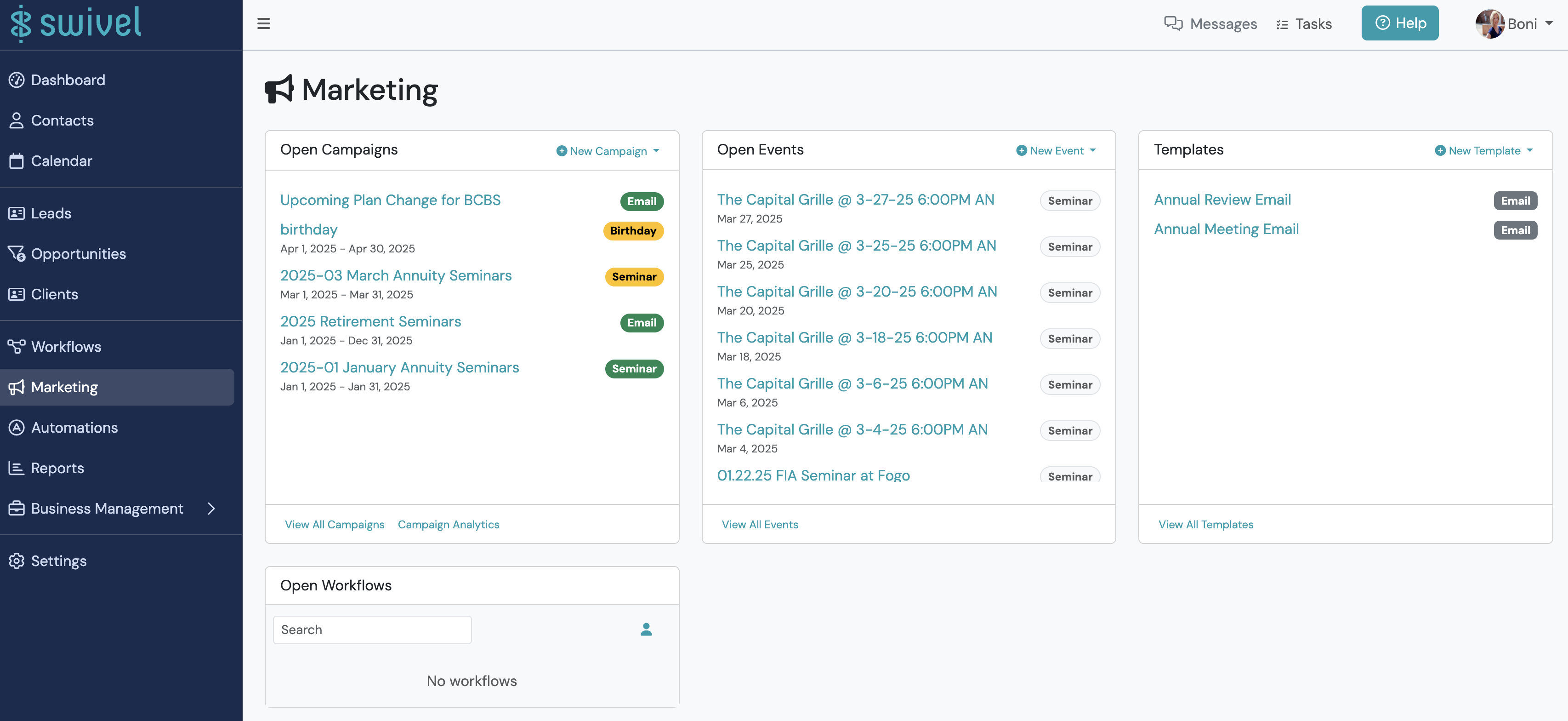Open View All Campaigns link
Screen dimensions: 1568x721
[x=334, y=524]
